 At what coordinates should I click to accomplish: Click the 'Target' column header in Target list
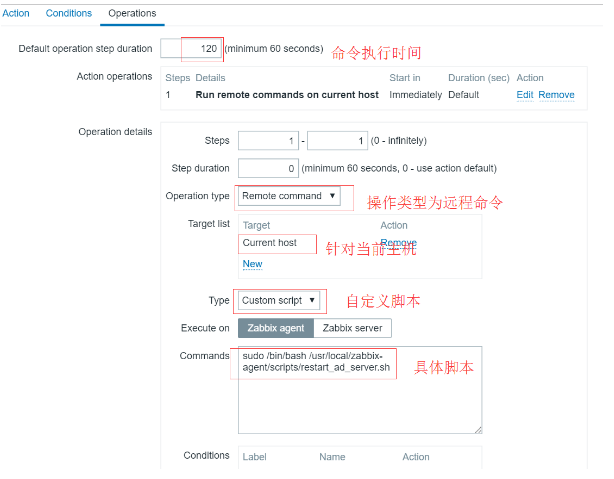click(x=256, y=226)
